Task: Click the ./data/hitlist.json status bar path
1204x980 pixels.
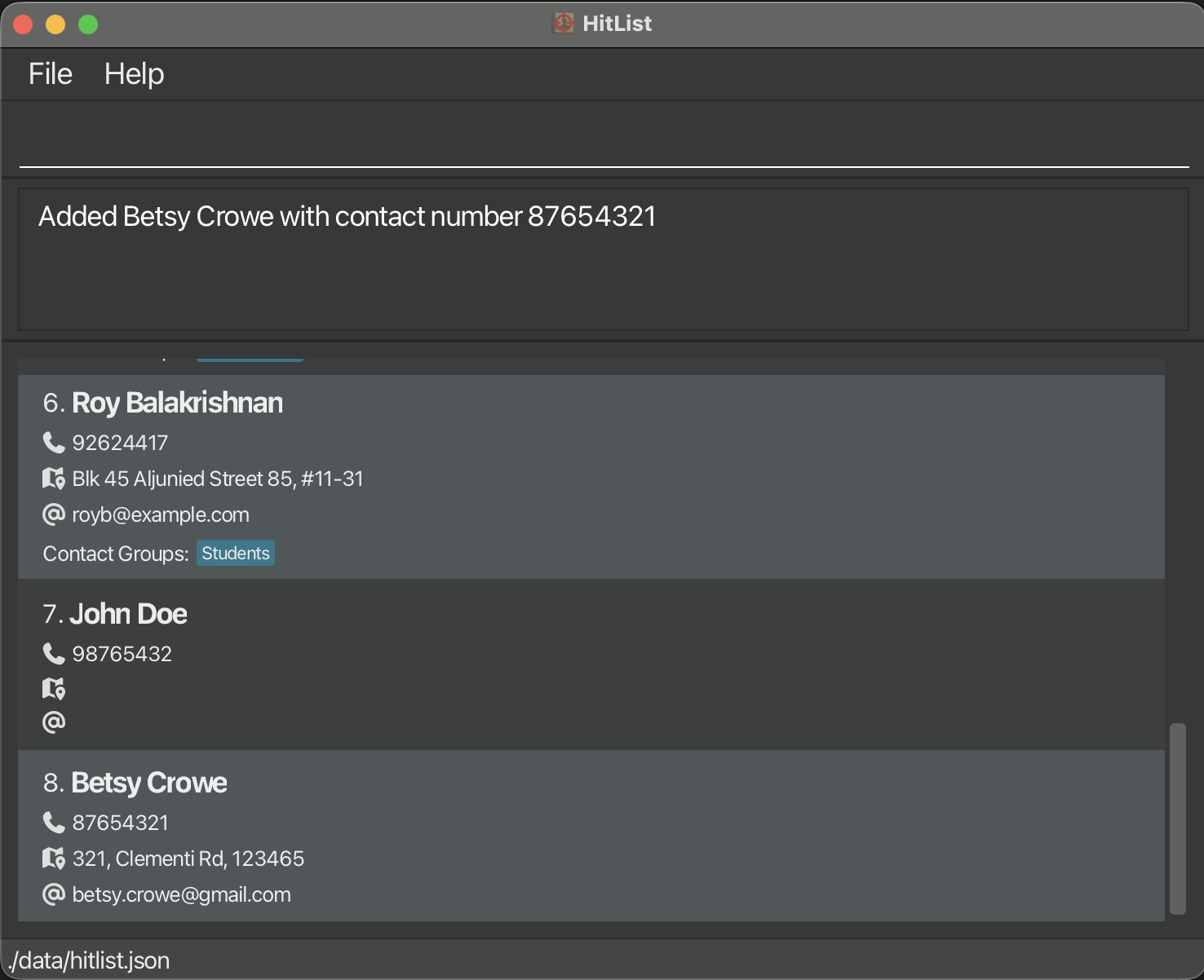Action: (90, 960)
